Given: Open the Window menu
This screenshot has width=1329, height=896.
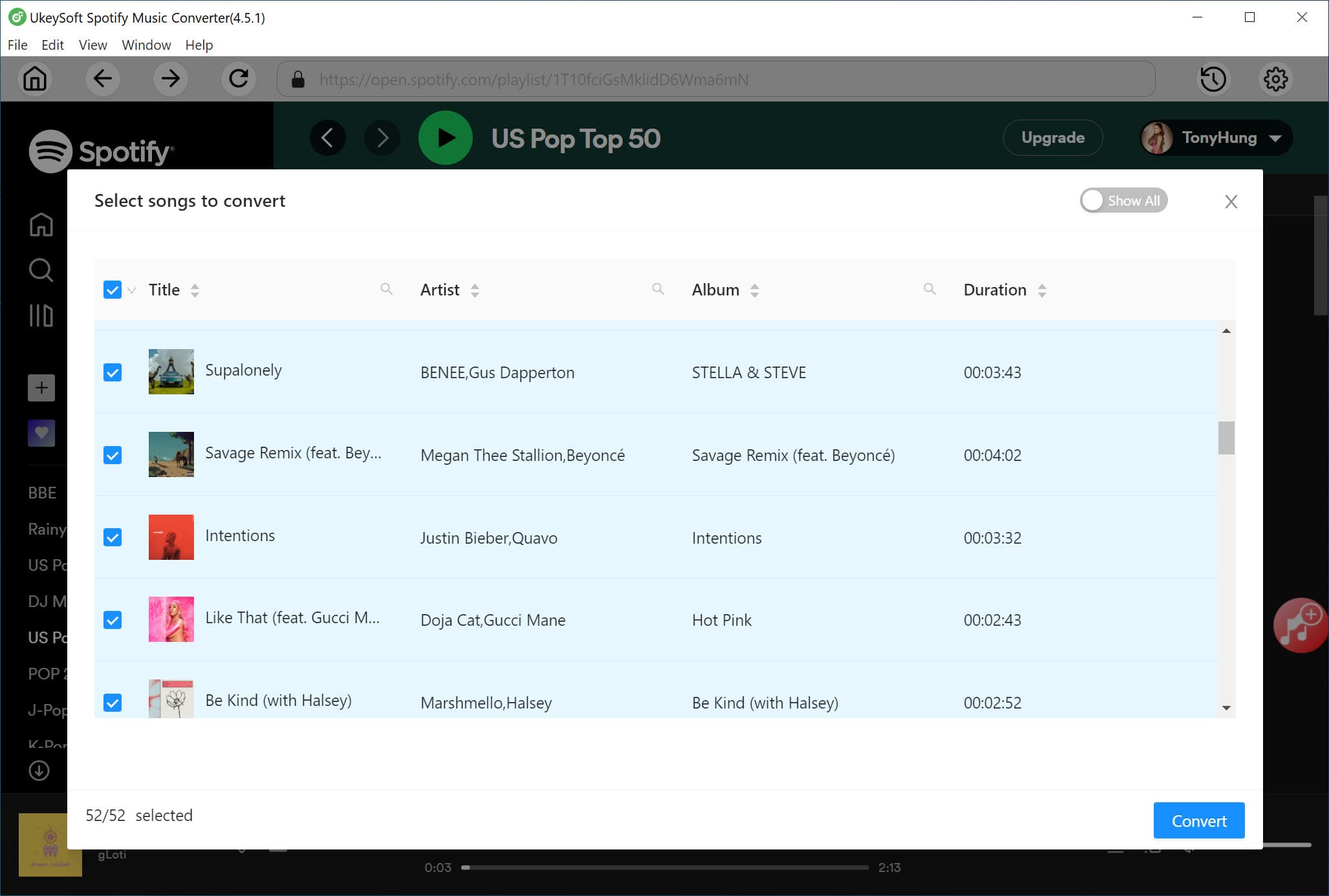Looking at the screenshot, I should 145,44.
